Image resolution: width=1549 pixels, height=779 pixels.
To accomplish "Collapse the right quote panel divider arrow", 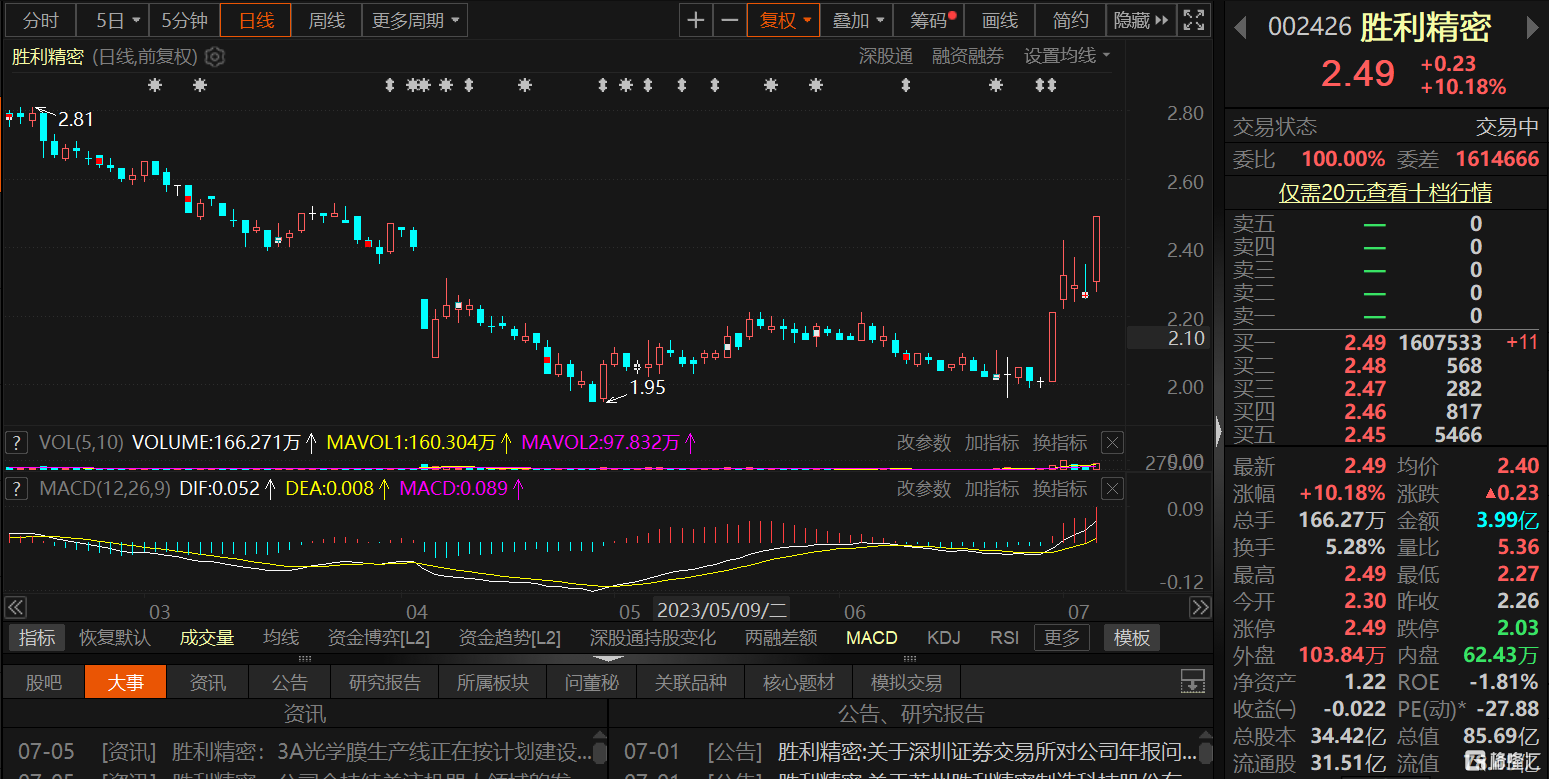I will pyautogui.click(x=1218, y=431).
